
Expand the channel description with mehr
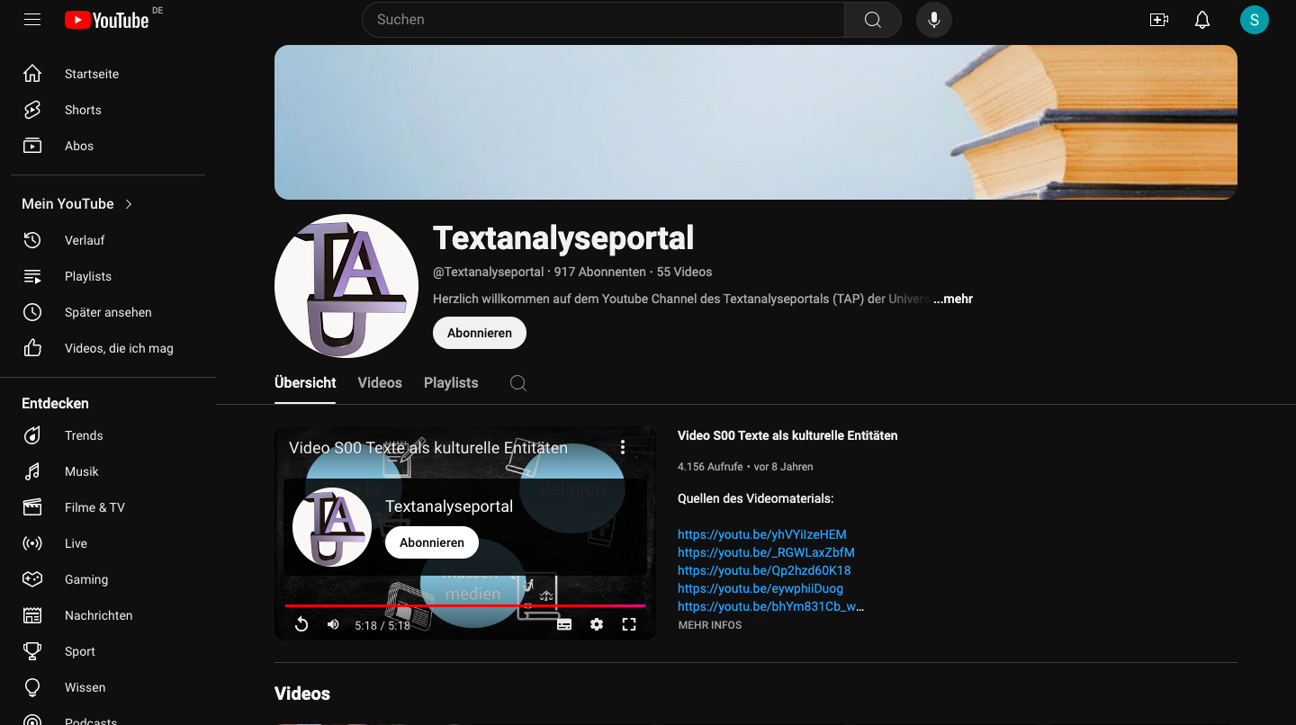(952, 298)
